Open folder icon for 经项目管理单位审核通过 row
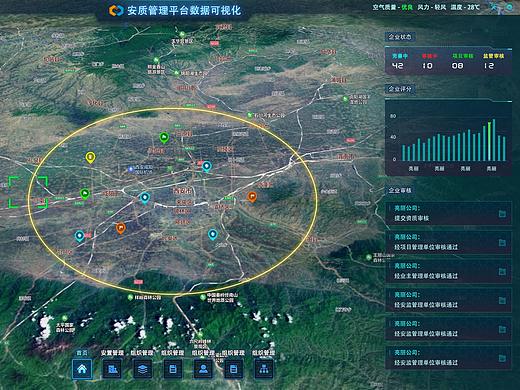The width and height of the screenshot is (520, 390). pos(502,242)
